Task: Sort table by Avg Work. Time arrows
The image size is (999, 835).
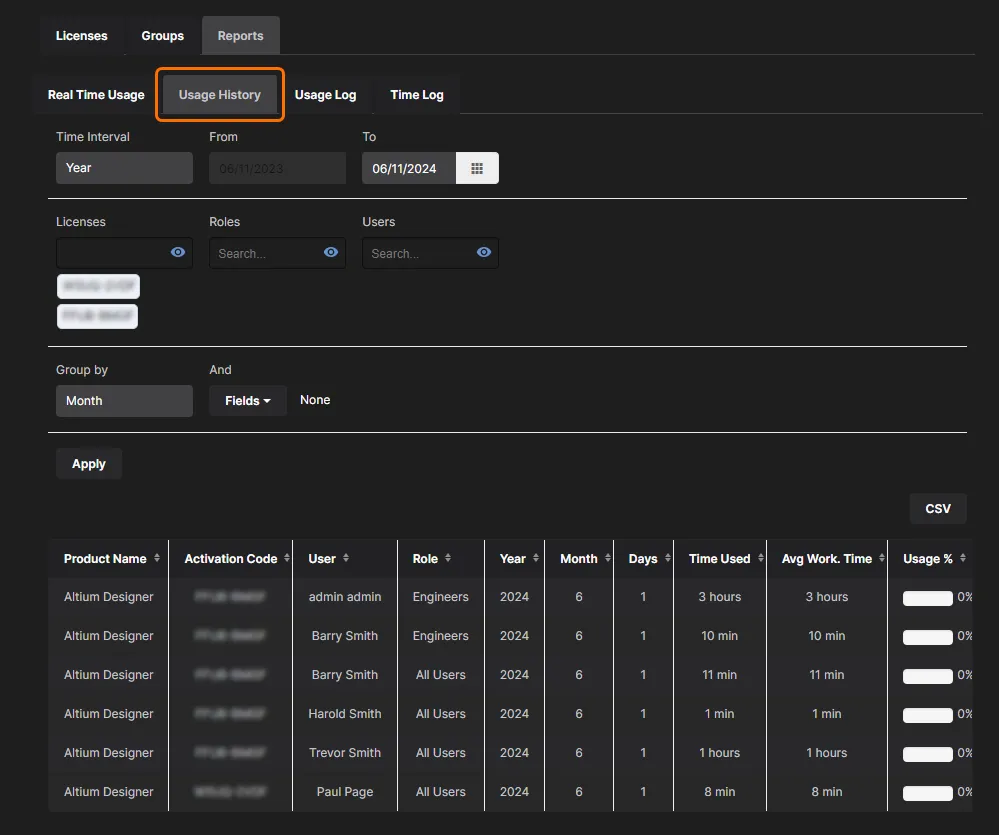Action: (x=882, y=558)
